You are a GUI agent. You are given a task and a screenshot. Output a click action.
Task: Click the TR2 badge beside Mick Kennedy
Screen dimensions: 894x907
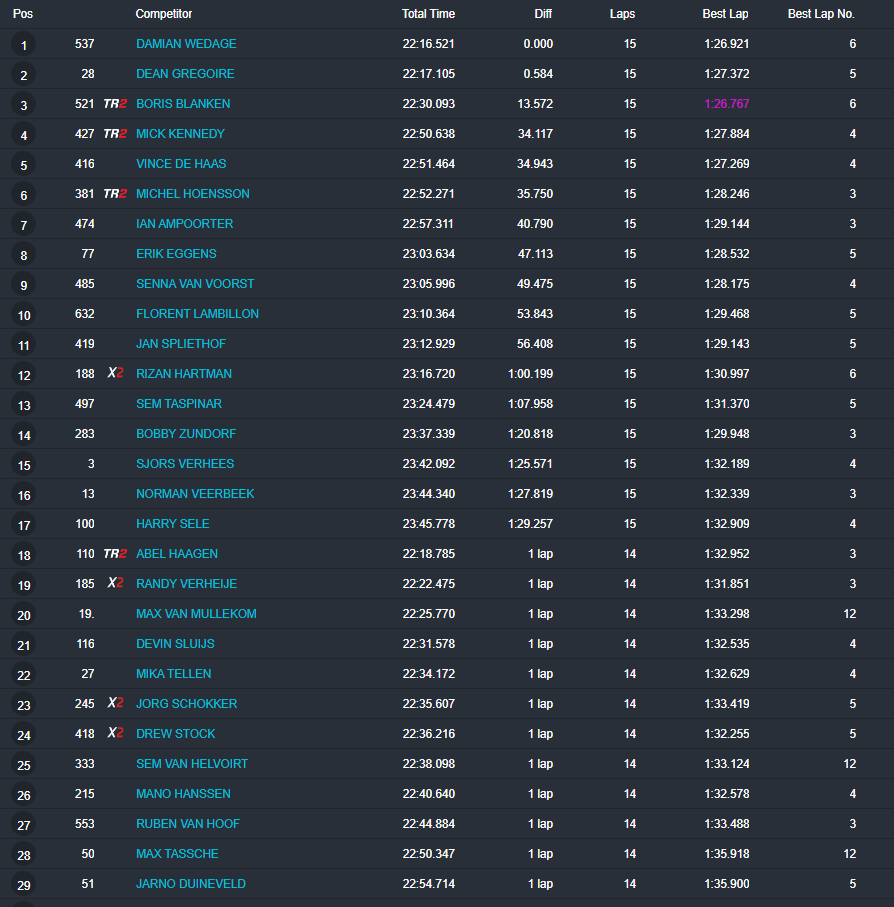coord(115,134)
